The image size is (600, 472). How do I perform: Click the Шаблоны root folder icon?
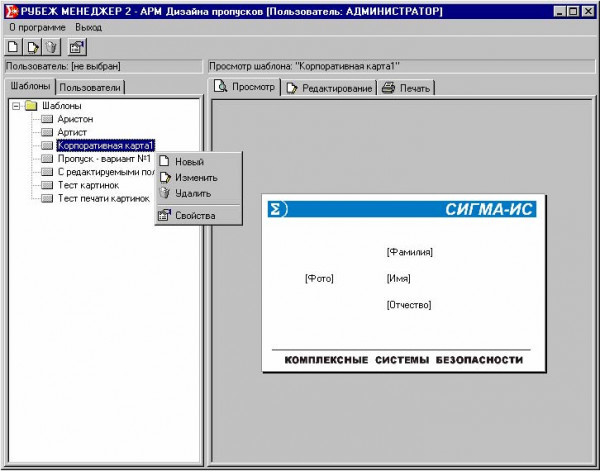point(31,106)
